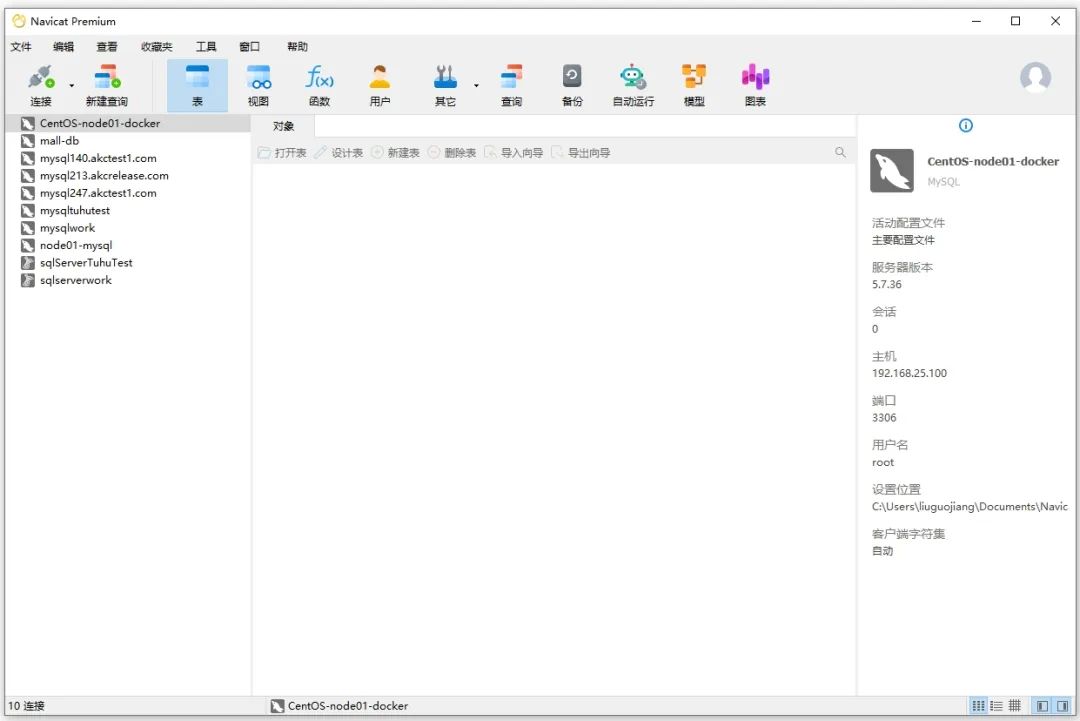Click the MySQL dolphin icon in info panel
The width and height of the screenshot is (1080, 721).
[891, 170]
